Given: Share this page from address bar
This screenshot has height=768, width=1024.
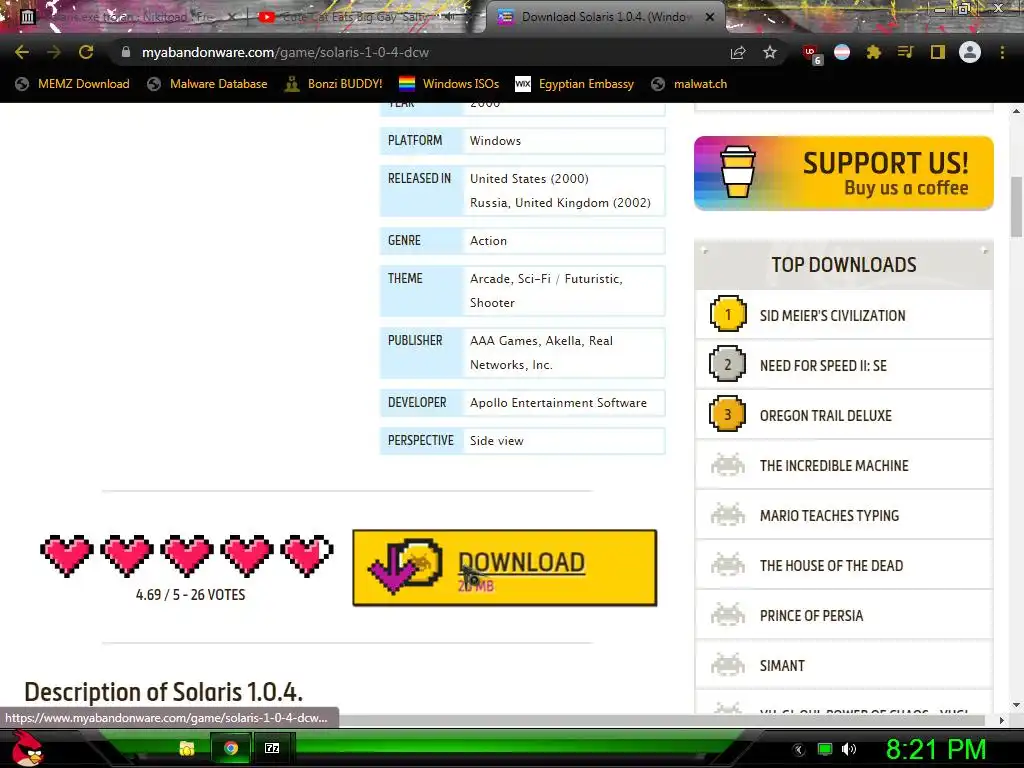Looking at the screenshot, I should click(738, 52).
